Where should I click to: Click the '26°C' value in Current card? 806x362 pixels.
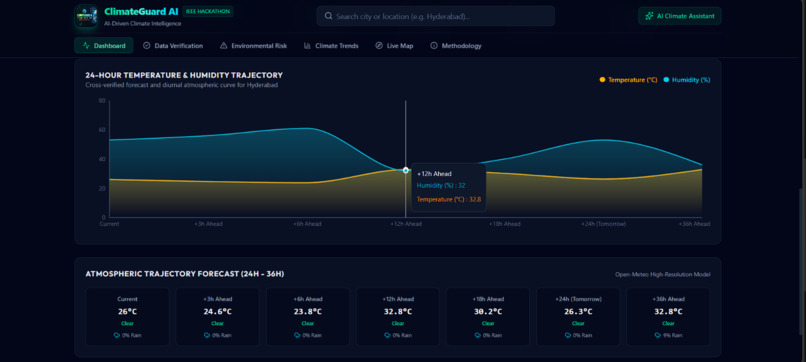coord(127,312)
